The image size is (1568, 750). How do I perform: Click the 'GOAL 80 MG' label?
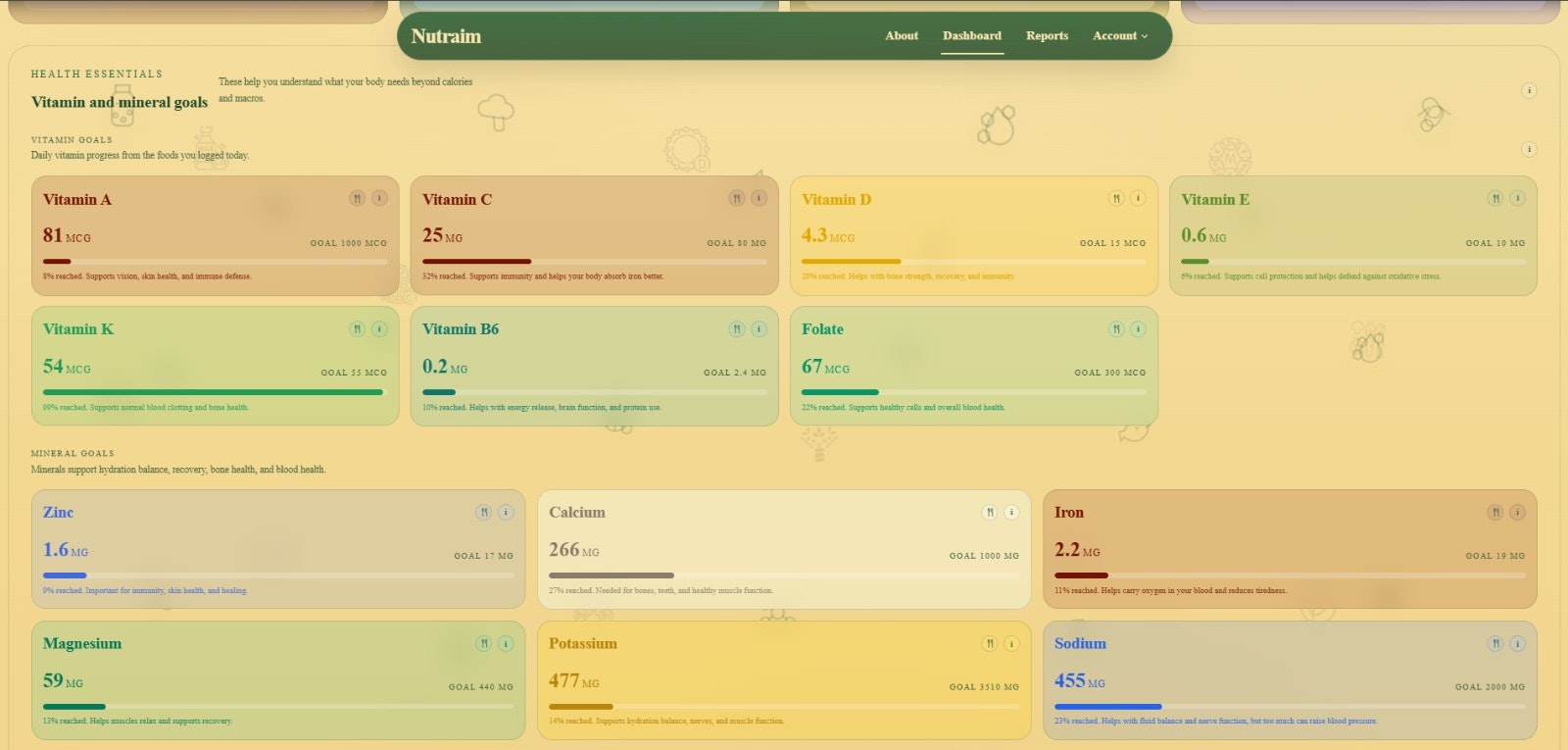tap(736, 243)
